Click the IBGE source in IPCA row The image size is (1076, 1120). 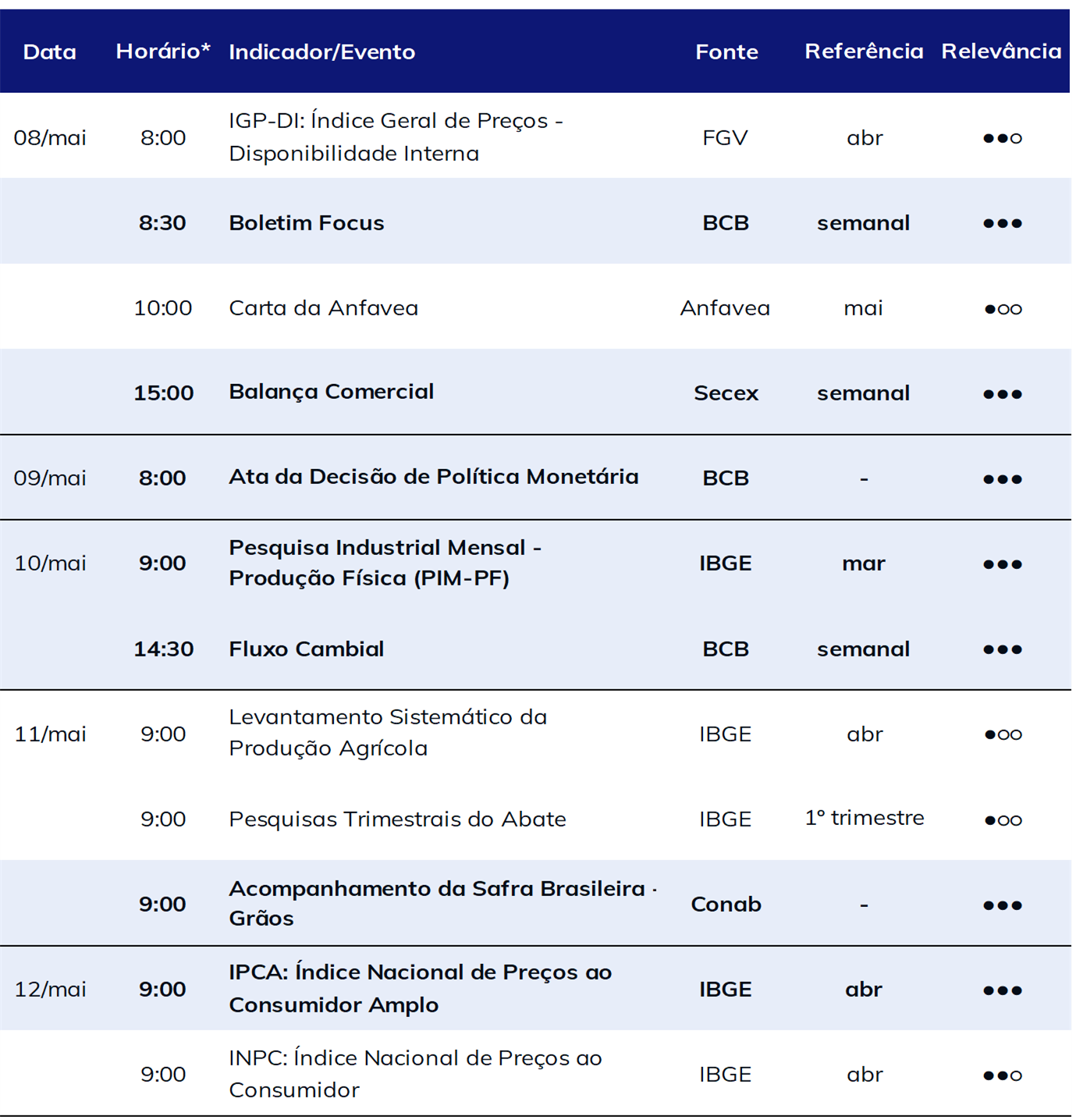point(726,989)
